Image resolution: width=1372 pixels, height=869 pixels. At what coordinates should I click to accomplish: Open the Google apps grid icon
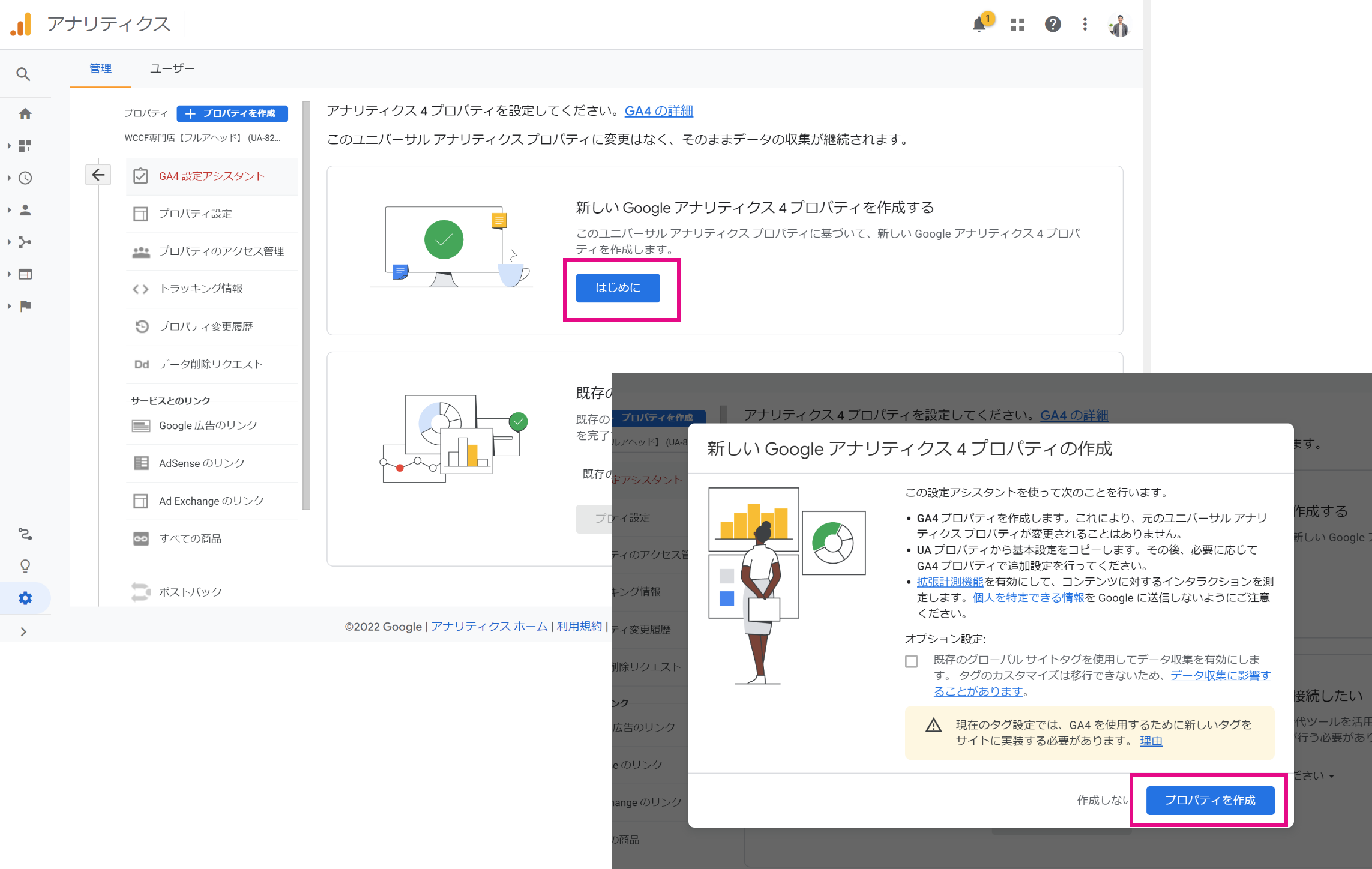(1017, 25)
